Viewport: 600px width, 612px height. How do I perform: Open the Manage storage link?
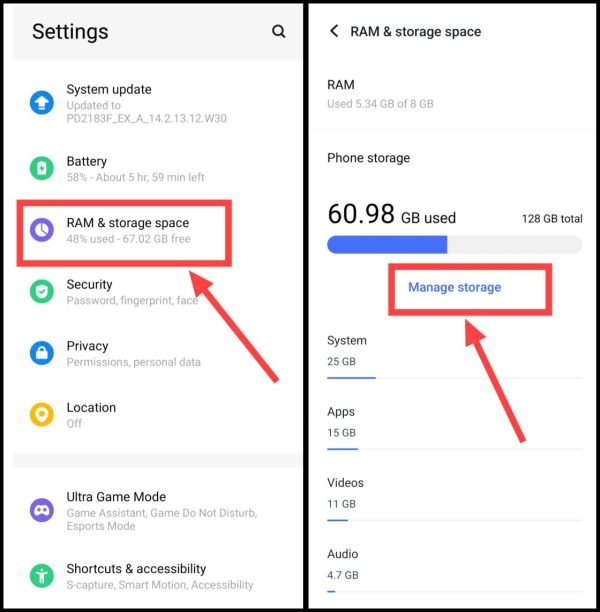[454, 287]
